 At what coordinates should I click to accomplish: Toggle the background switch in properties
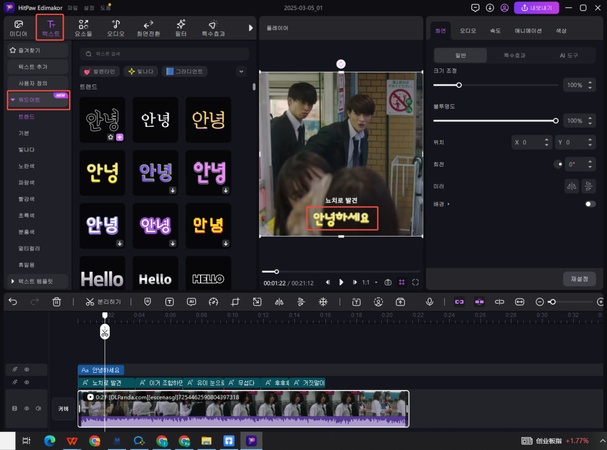click(x=590, y=204)
